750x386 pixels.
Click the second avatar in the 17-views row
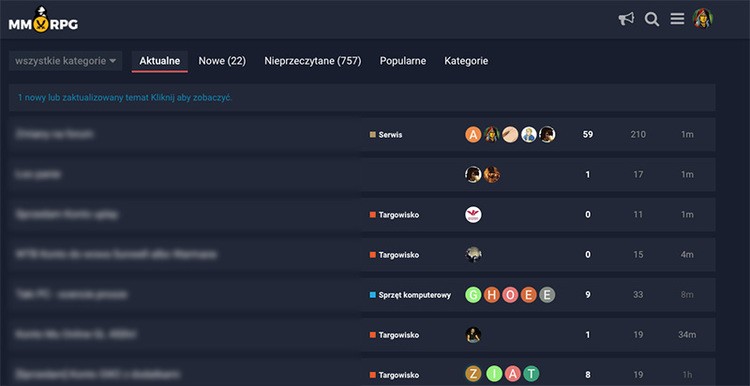coord(492,175)
